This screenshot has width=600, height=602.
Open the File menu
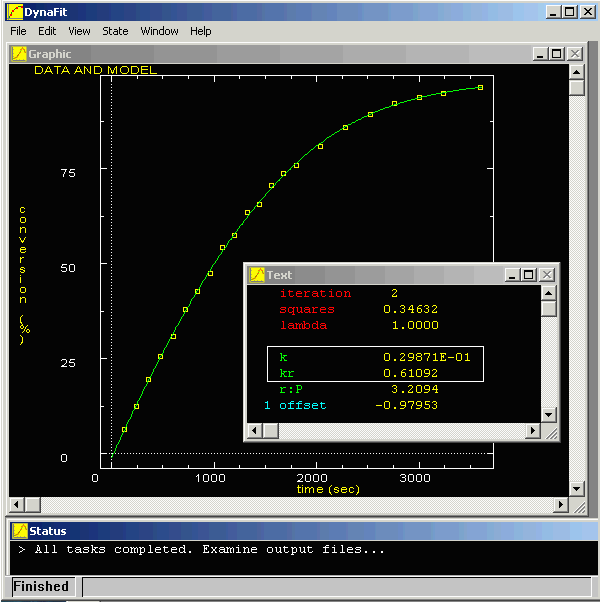point(18,31)
